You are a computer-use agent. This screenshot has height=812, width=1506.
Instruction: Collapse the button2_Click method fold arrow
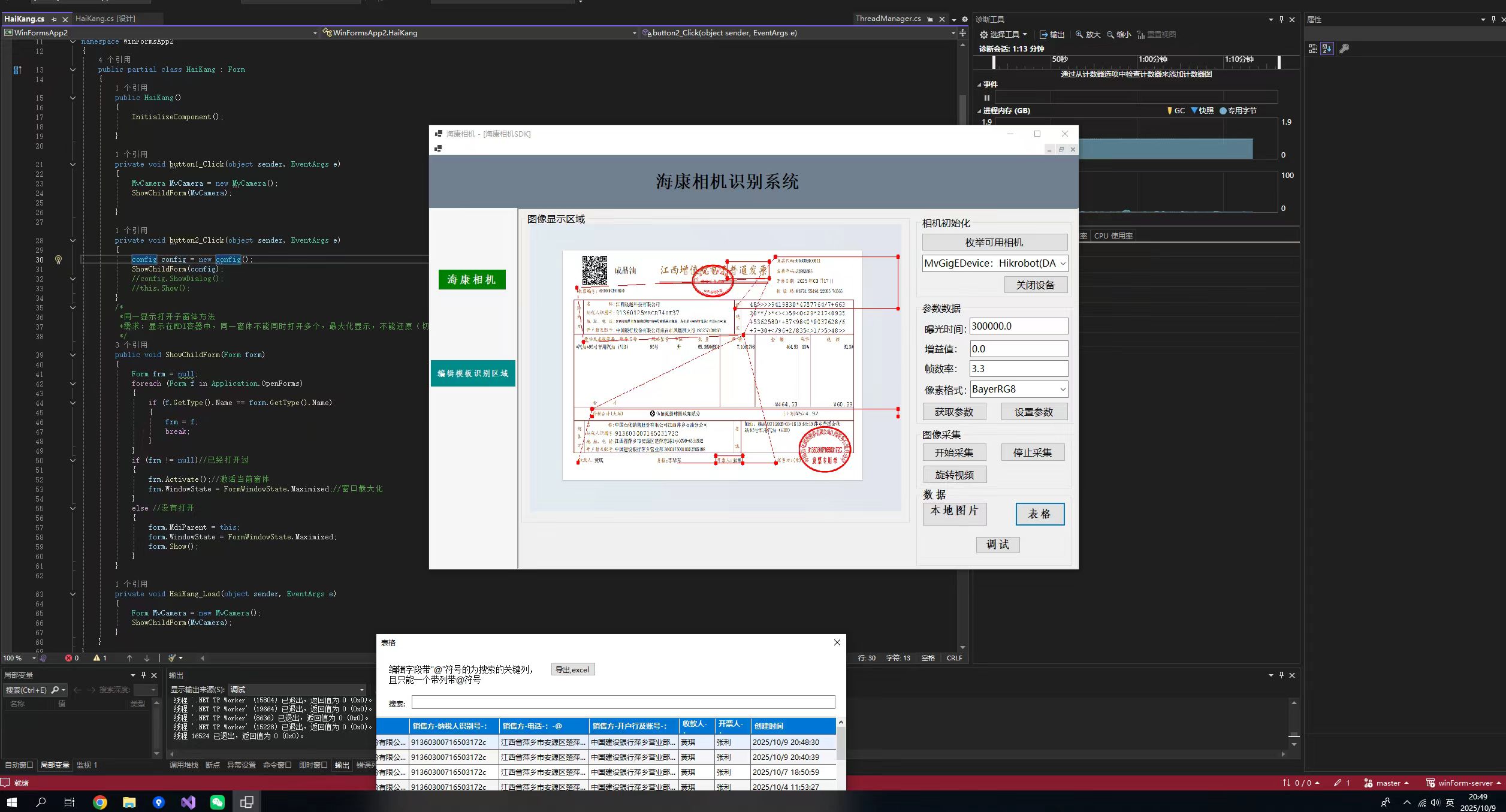pos(73,241)
